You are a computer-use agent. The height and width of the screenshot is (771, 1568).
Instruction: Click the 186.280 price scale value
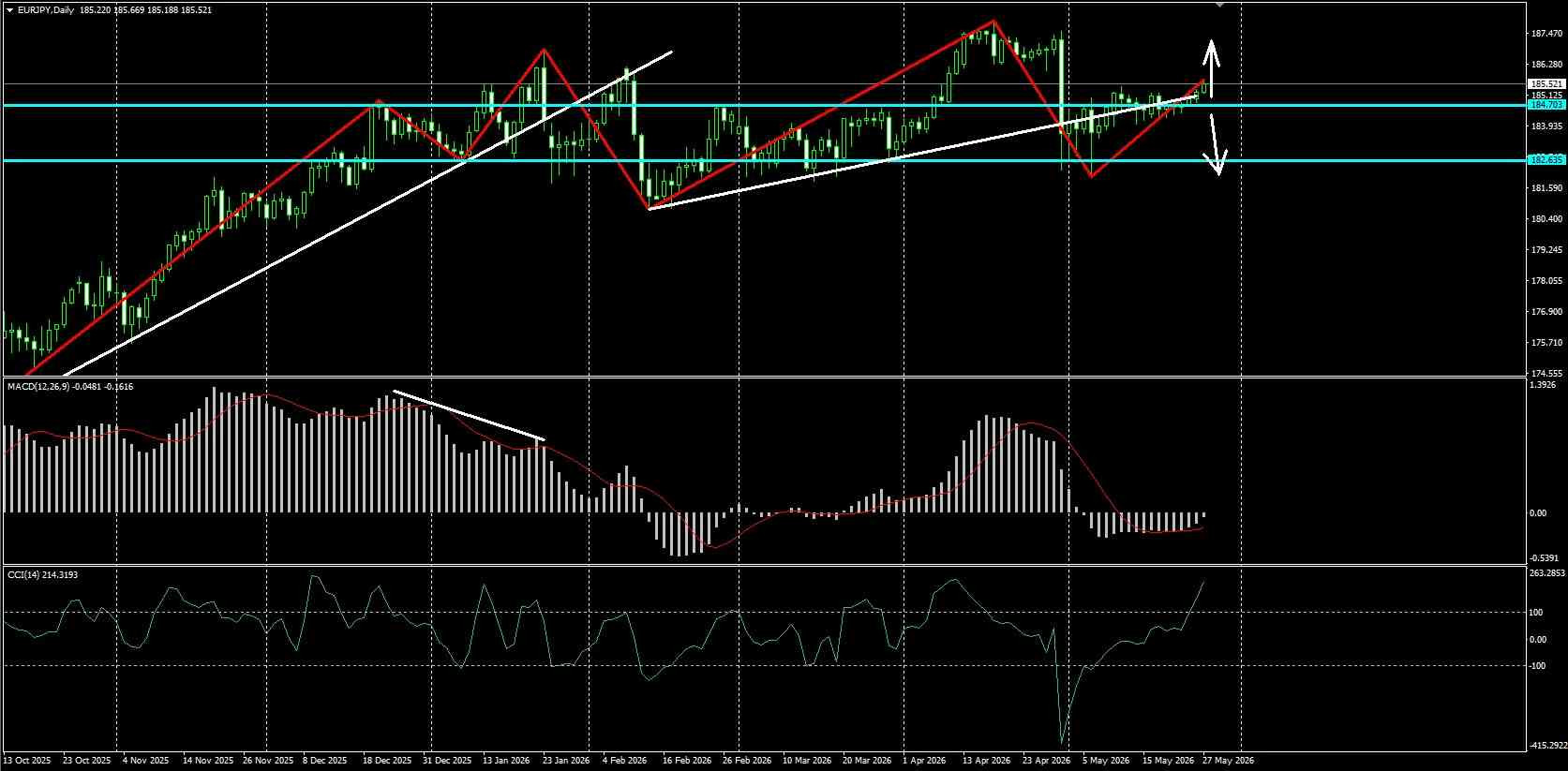click(1546, 65)
